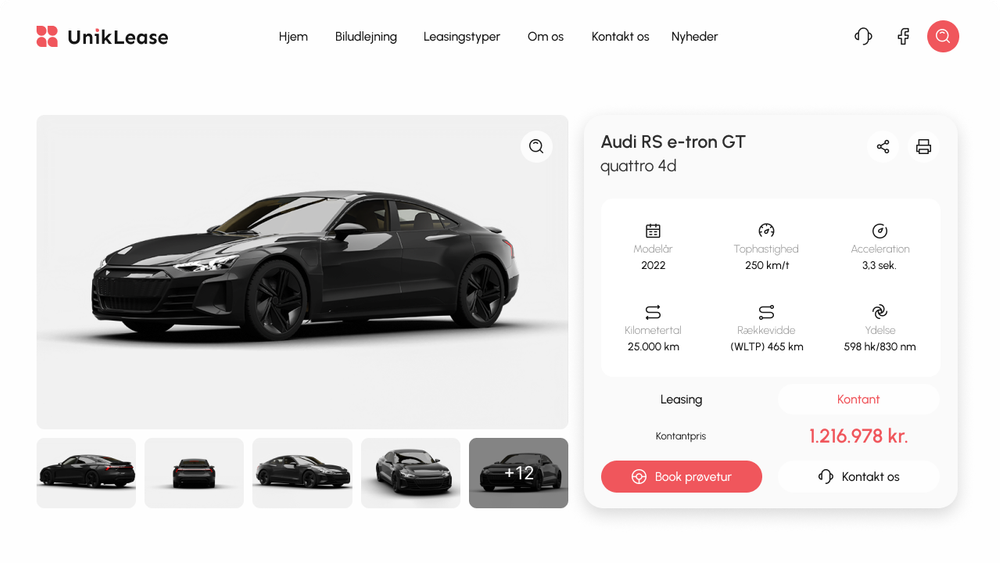The width and height of the screenshot is (1000, 563).
Task: Click the Tophastighed speedometer icon
Action: click(x=767, y=231)
